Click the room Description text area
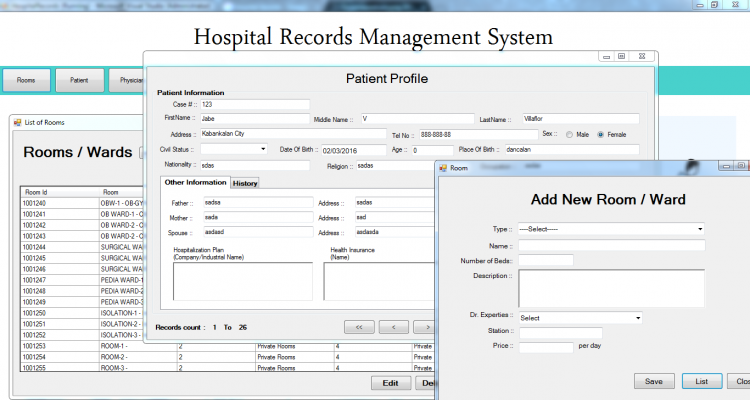750x400 pixels. 612,288
